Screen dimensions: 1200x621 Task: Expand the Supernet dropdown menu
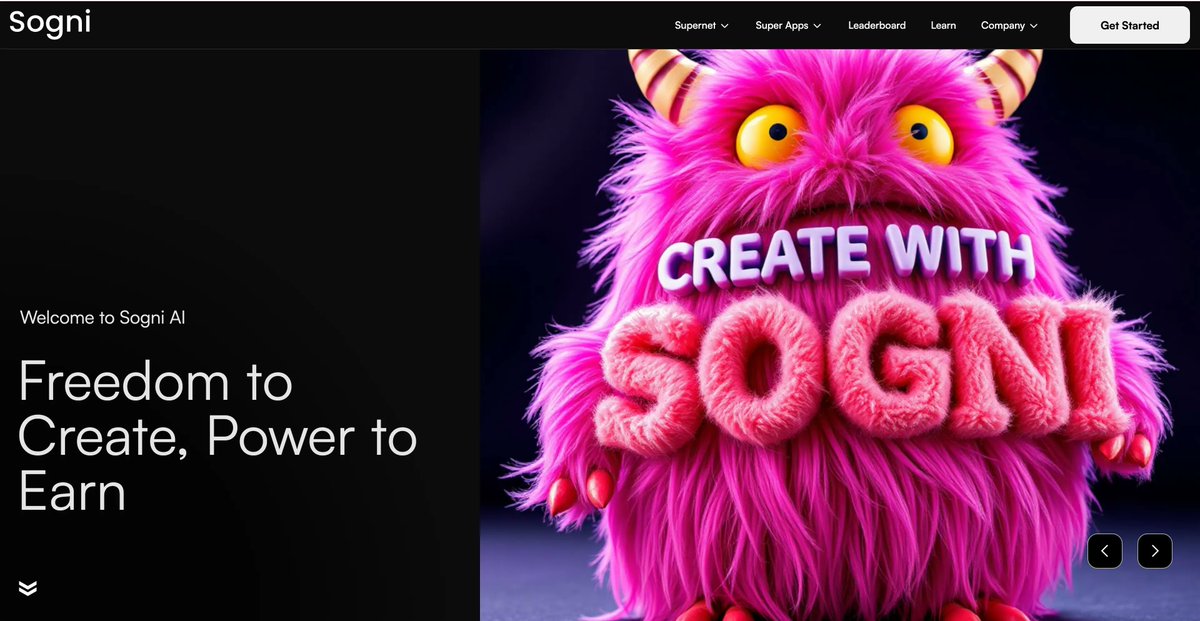pos(701,25)
